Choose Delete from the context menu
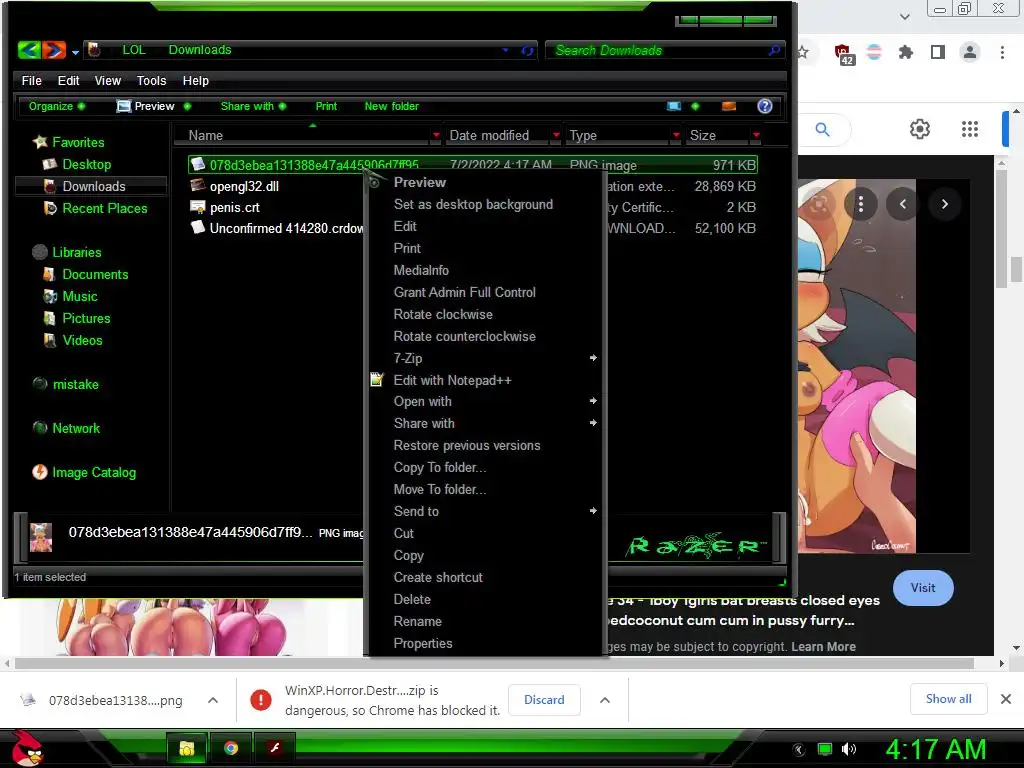 click(412, 599)
